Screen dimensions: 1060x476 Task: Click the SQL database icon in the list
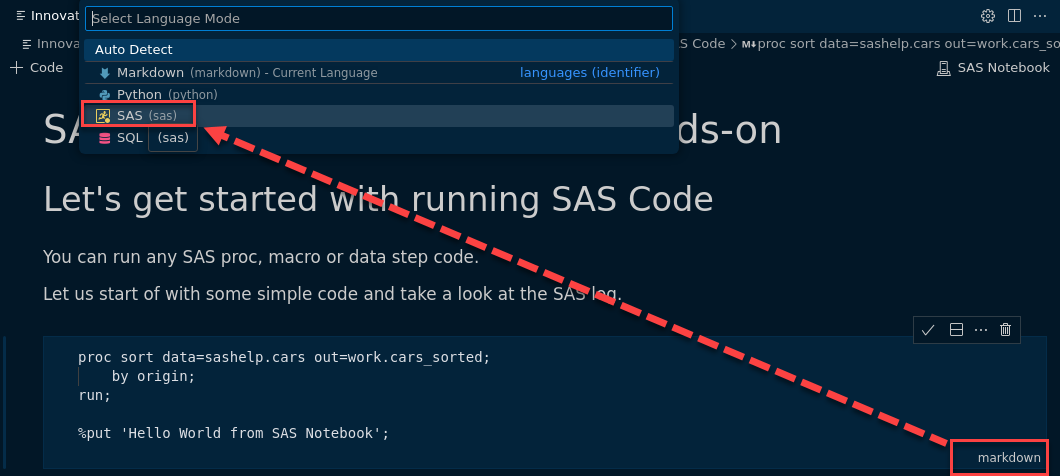pyautogui.click(x=104, y=138)
